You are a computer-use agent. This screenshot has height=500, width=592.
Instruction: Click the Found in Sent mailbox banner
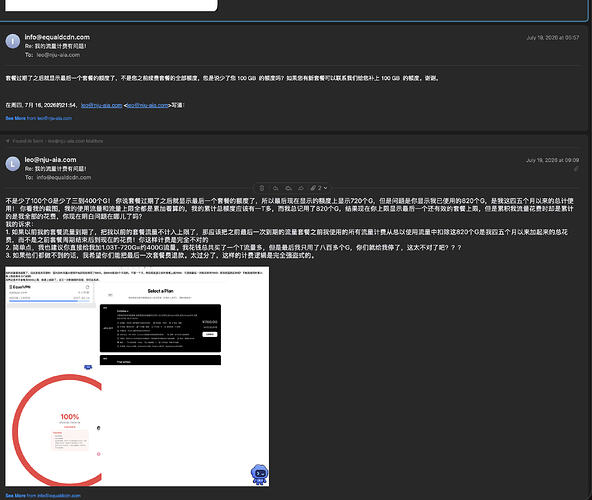54,141
